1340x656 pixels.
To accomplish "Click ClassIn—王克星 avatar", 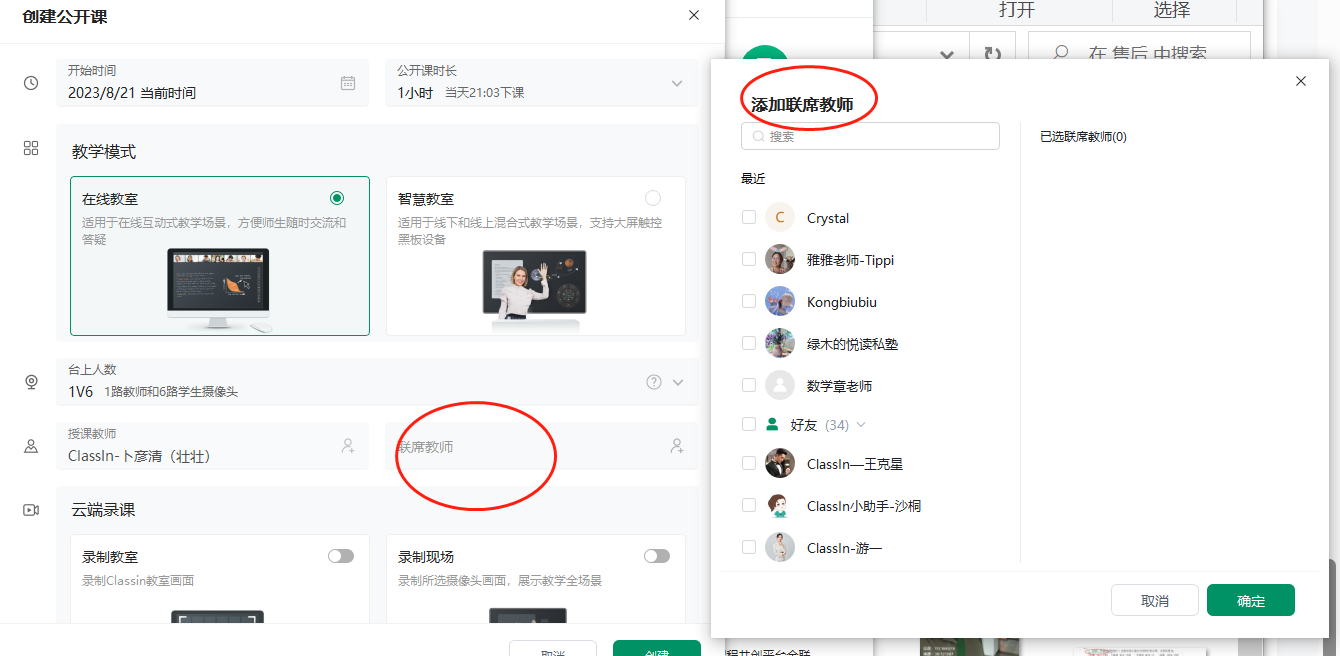I will (x=780, y=464).
